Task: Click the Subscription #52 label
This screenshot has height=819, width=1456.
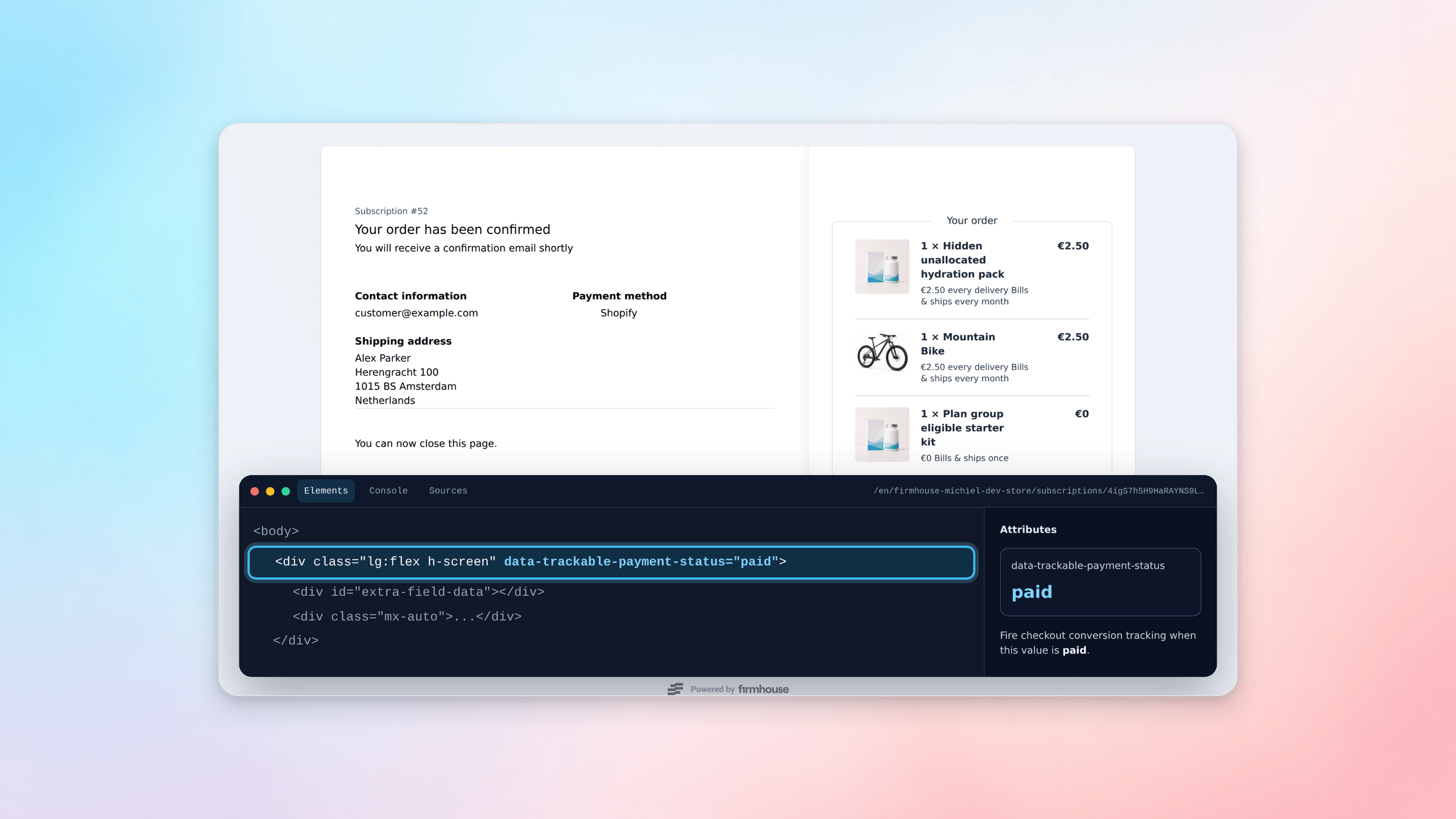Action: 391,211
